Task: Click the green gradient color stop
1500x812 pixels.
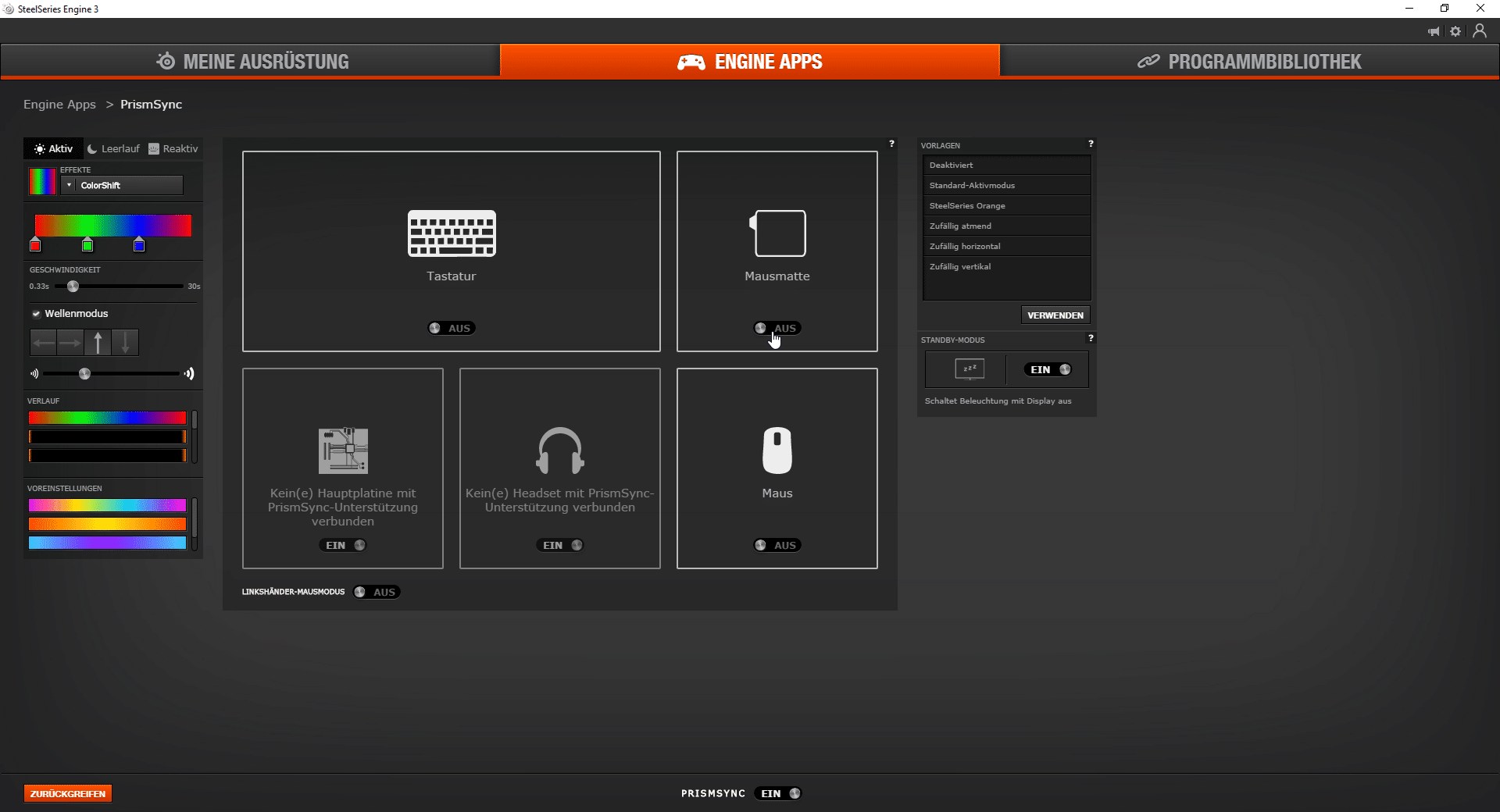Action: pyautogui.click(x=87, y=246)
